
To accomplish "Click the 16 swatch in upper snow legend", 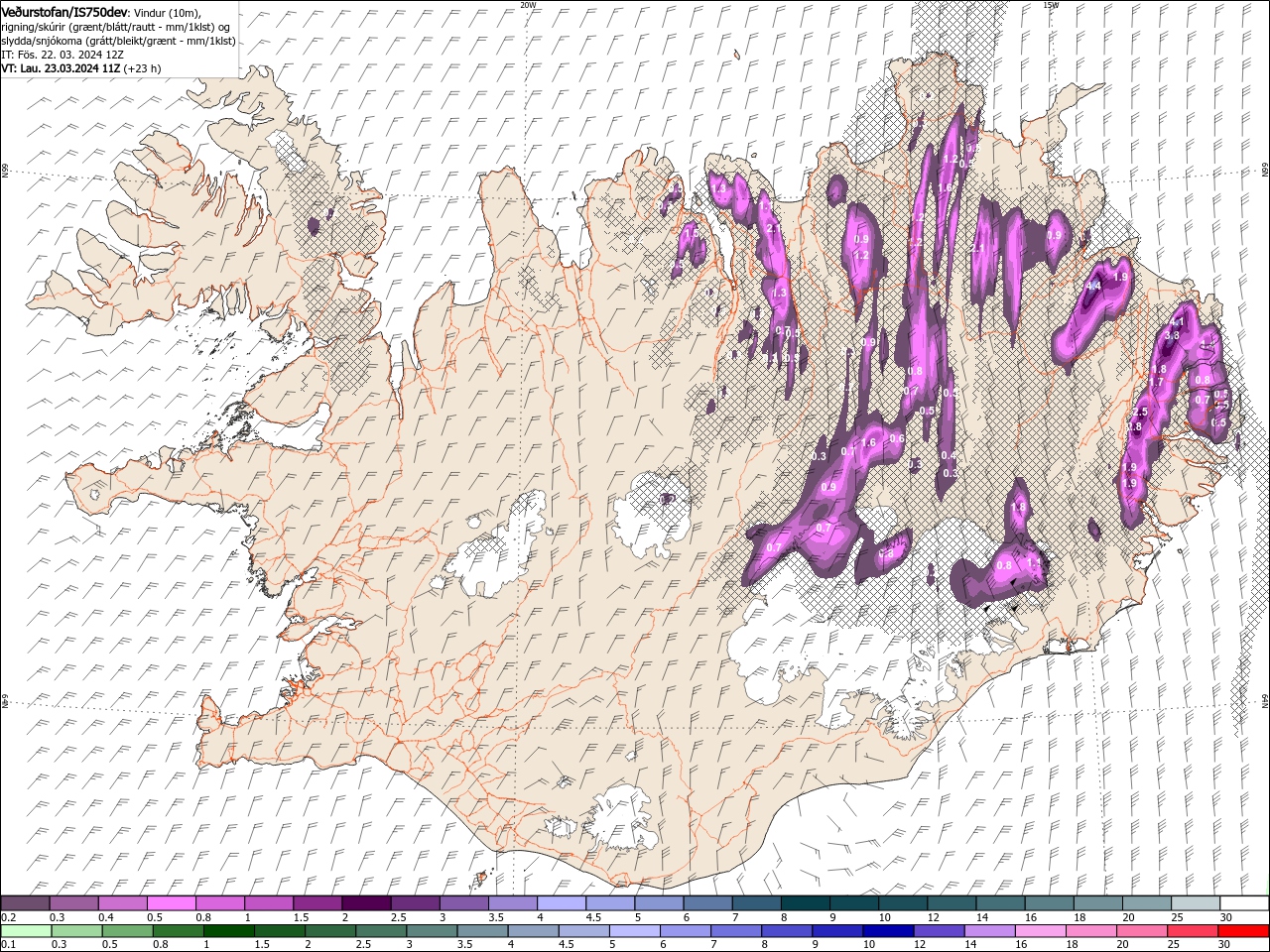I will point(1048,902).
